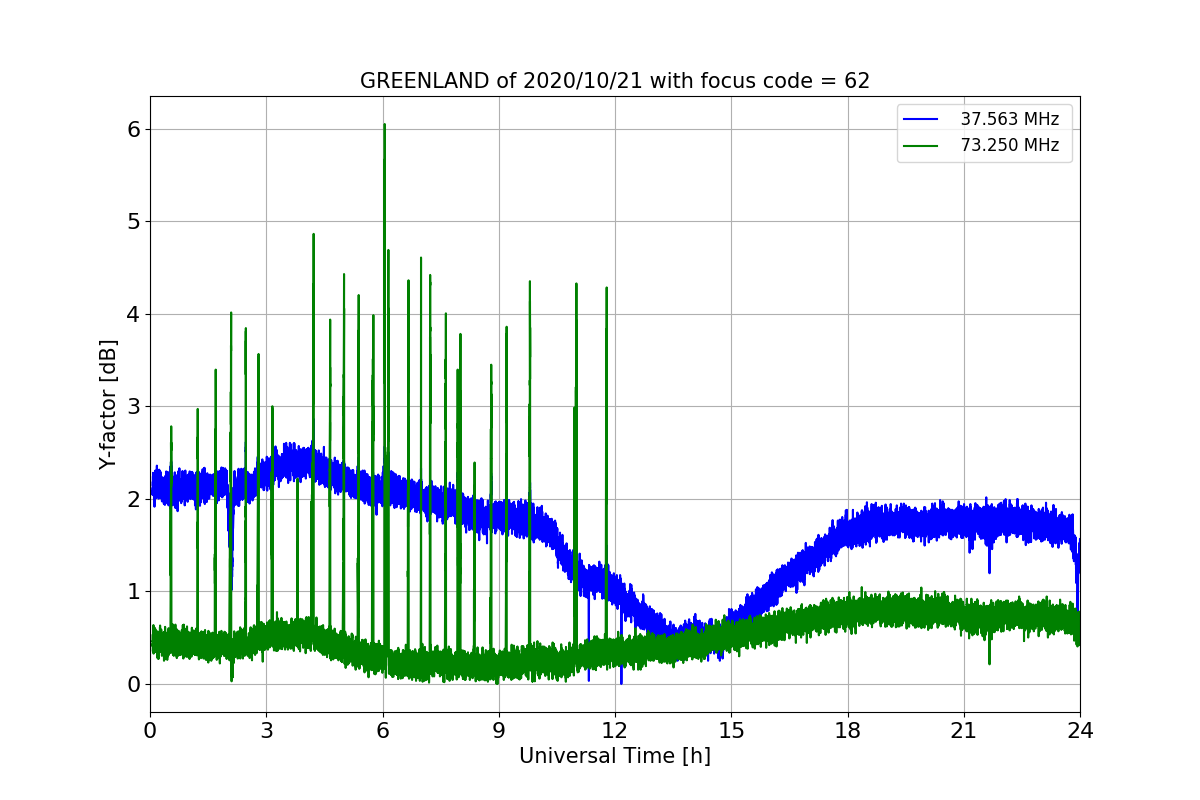Click x-axis tick label '15'
The image size is (1200, 800).
[x=731, y=730]
